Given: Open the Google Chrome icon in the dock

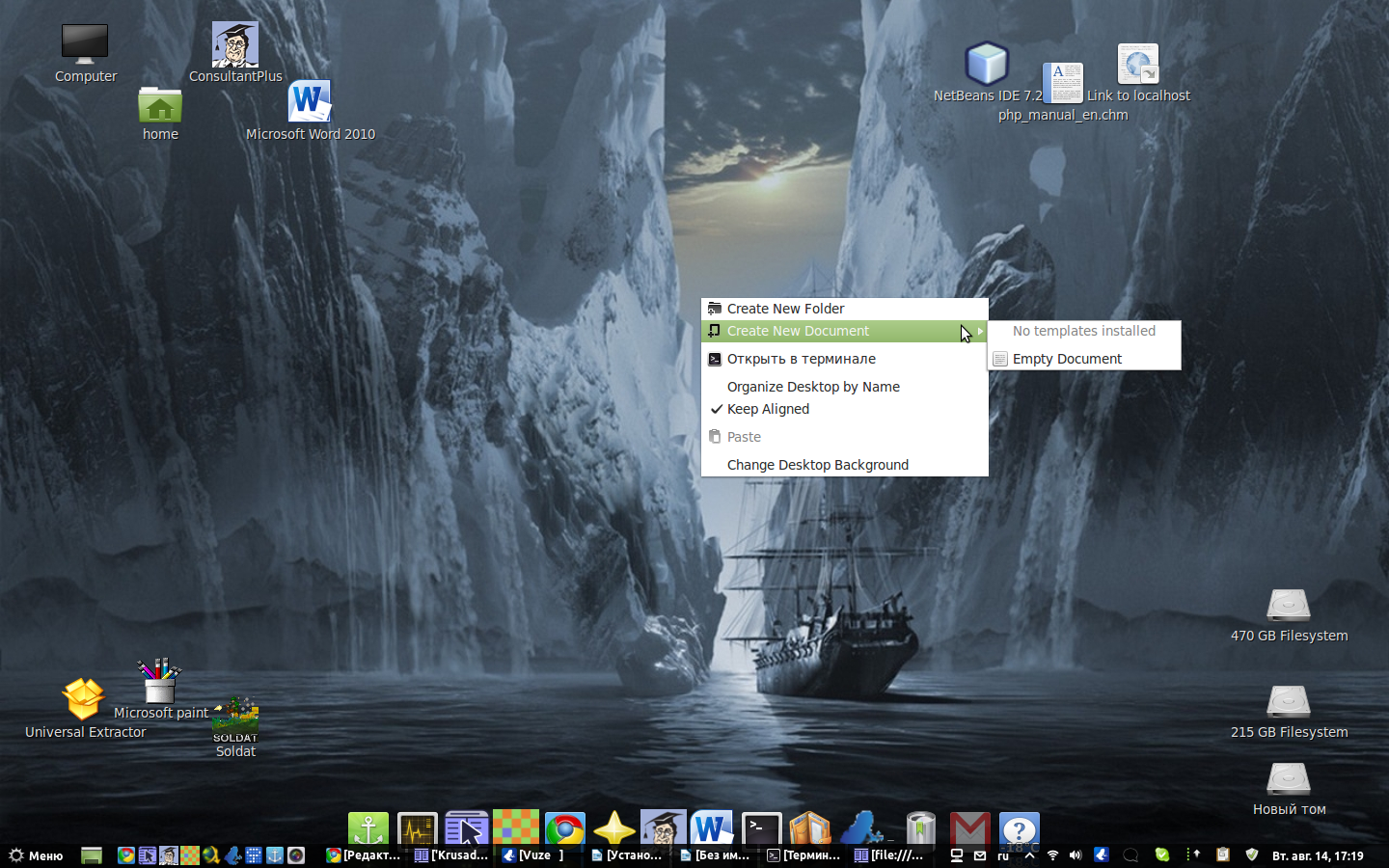Looking at the screenshot, I should [565, 828].
